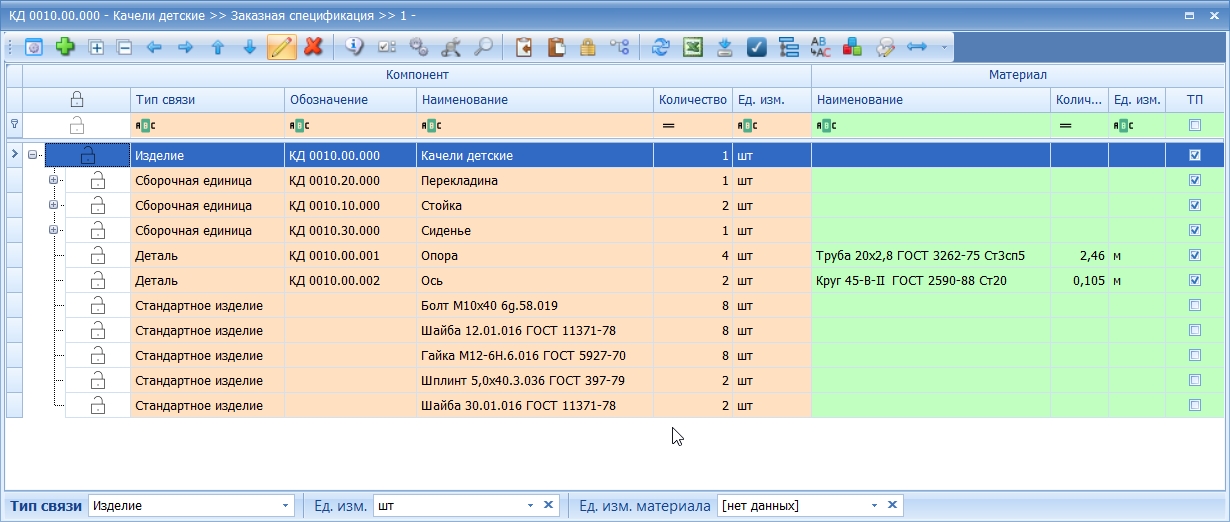Click the ТП column header

[1195, 100]
